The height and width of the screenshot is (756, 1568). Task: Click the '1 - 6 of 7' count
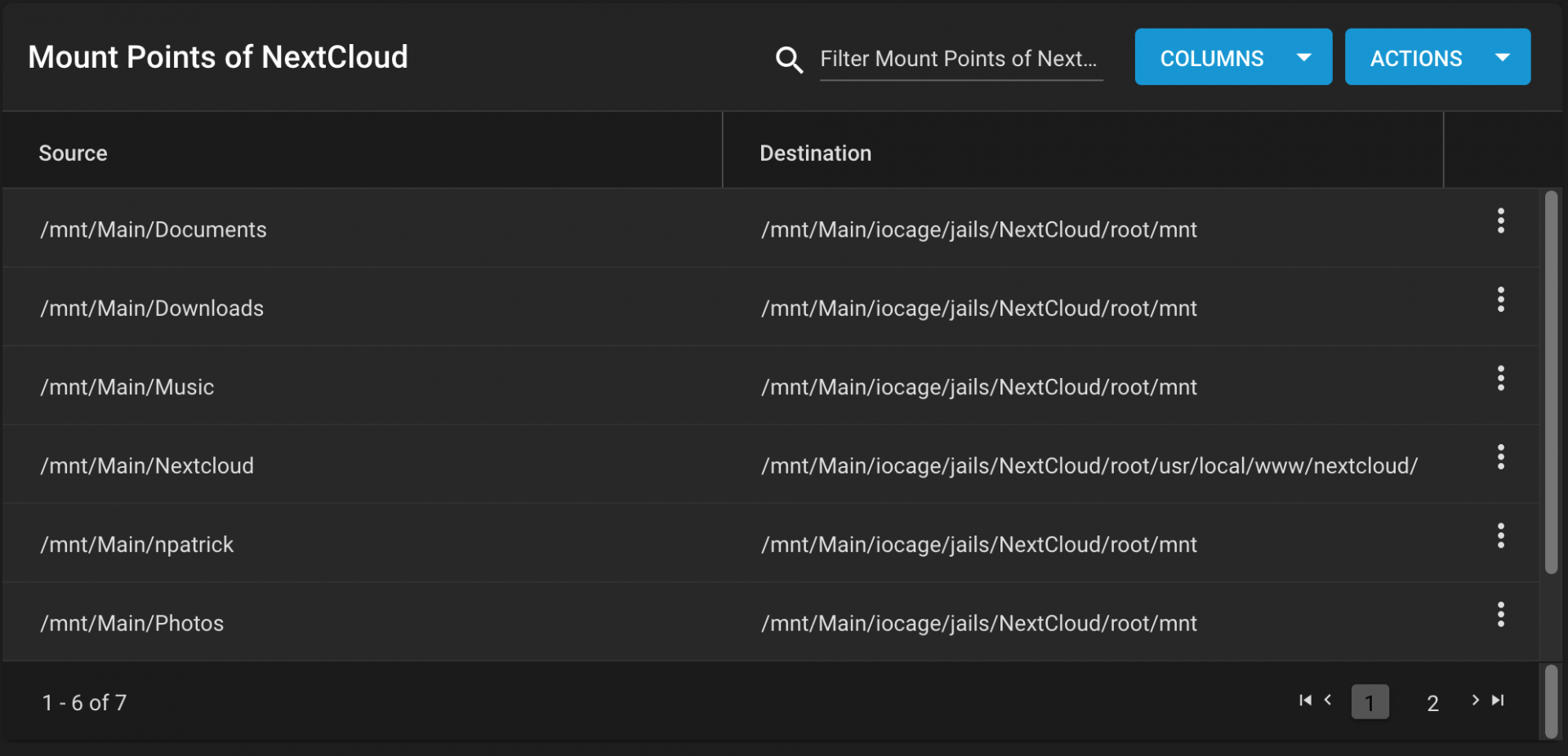[84, 703]
